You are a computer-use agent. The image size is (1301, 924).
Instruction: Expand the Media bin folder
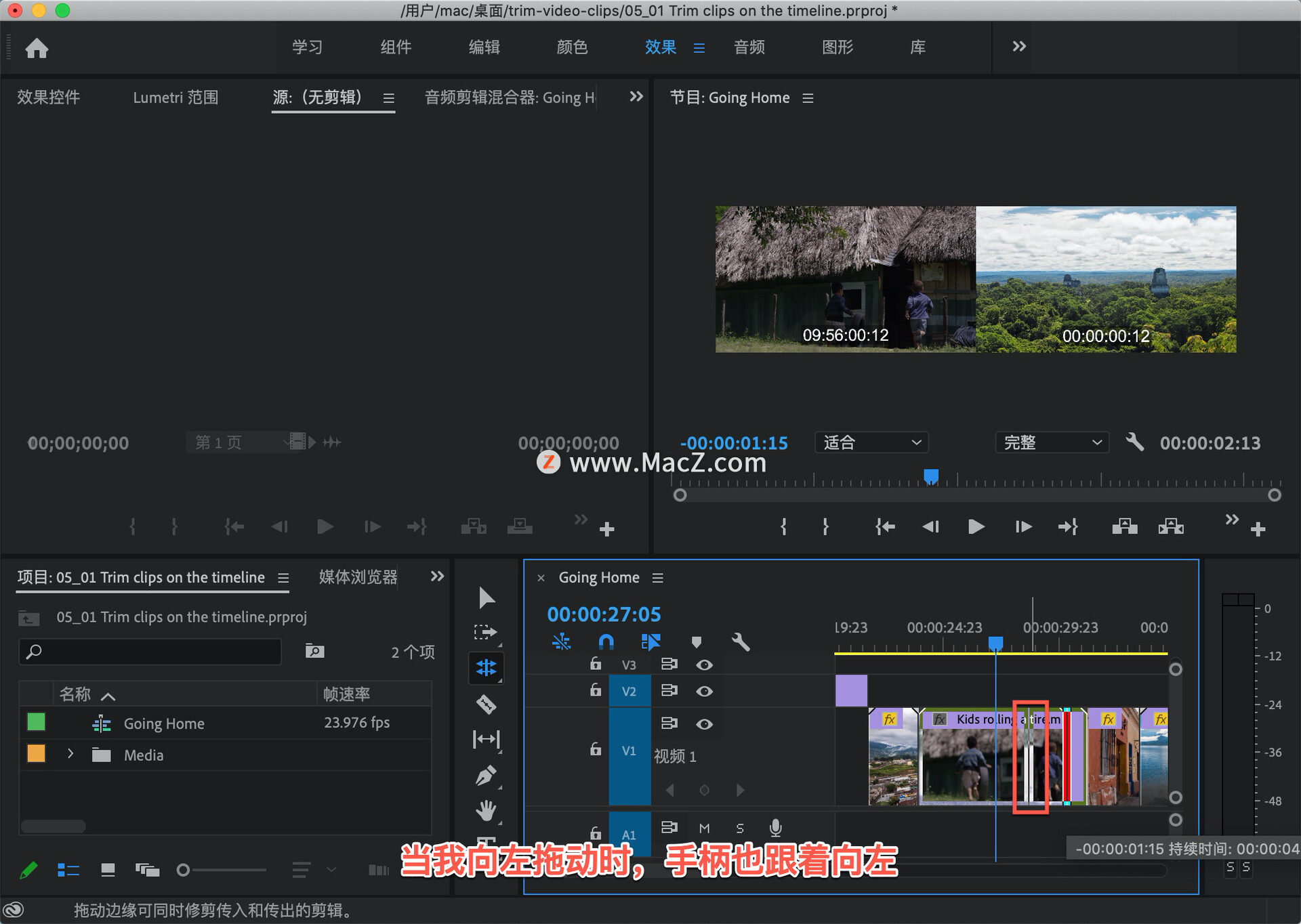(70, 754)
